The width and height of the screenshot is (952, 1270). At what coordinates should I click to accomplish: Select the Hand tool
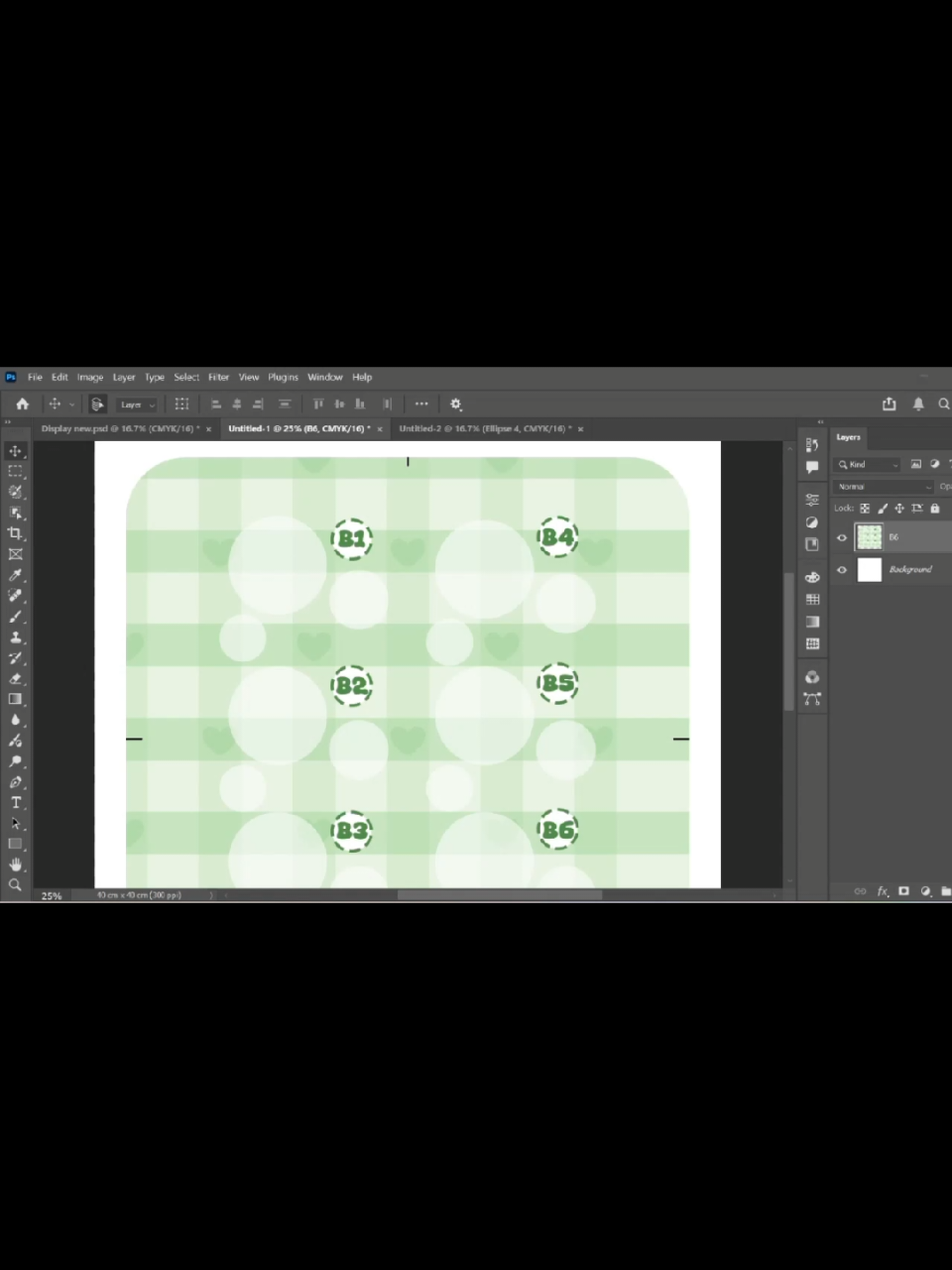coord(15,865)
